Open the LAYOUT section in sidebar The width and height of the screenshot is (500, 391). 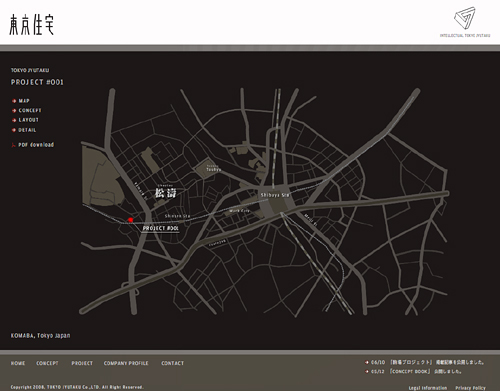point(29,120)
